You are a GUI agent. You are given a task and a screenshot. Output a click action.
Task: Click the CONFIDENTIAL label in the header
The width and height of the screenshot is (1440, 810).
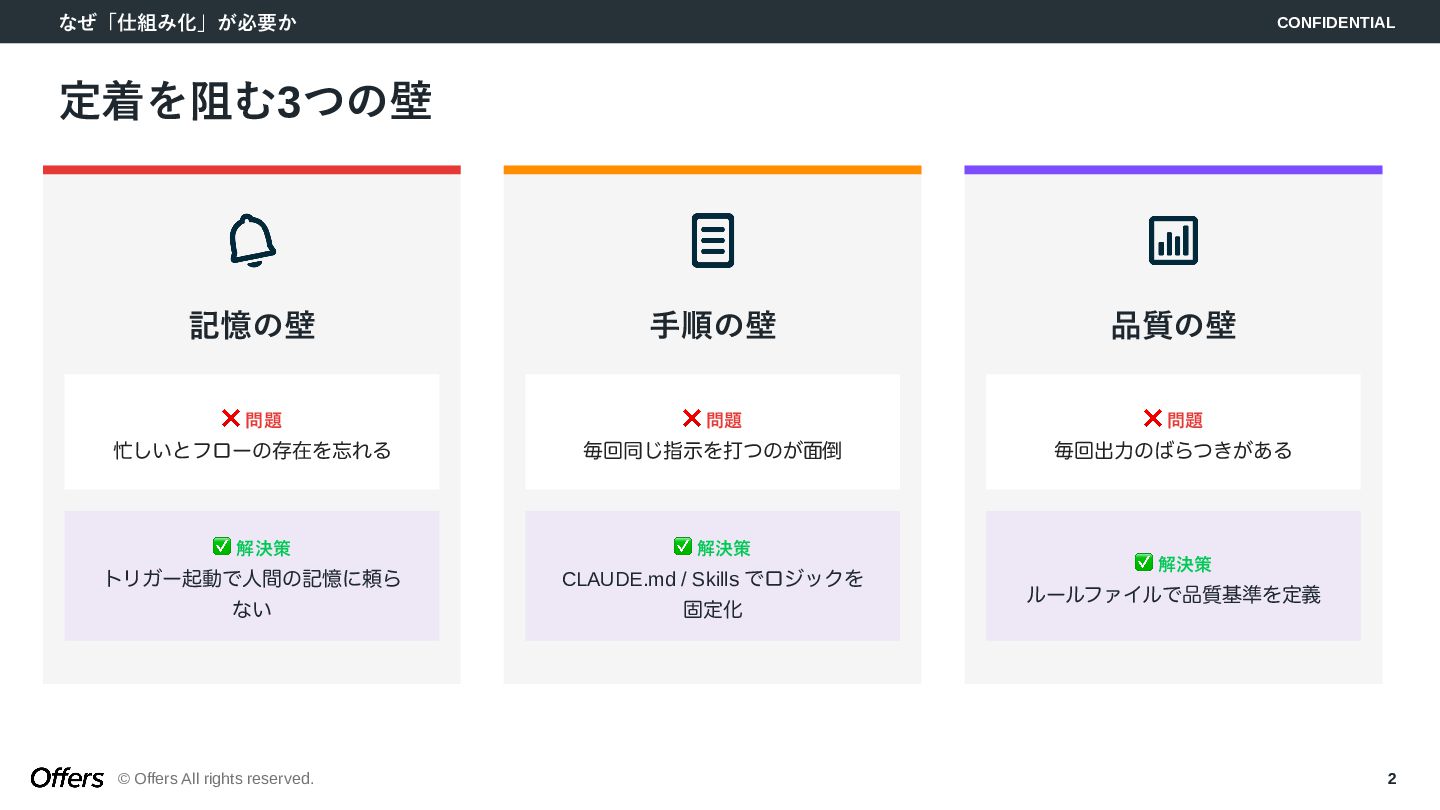click(1335, 22)
